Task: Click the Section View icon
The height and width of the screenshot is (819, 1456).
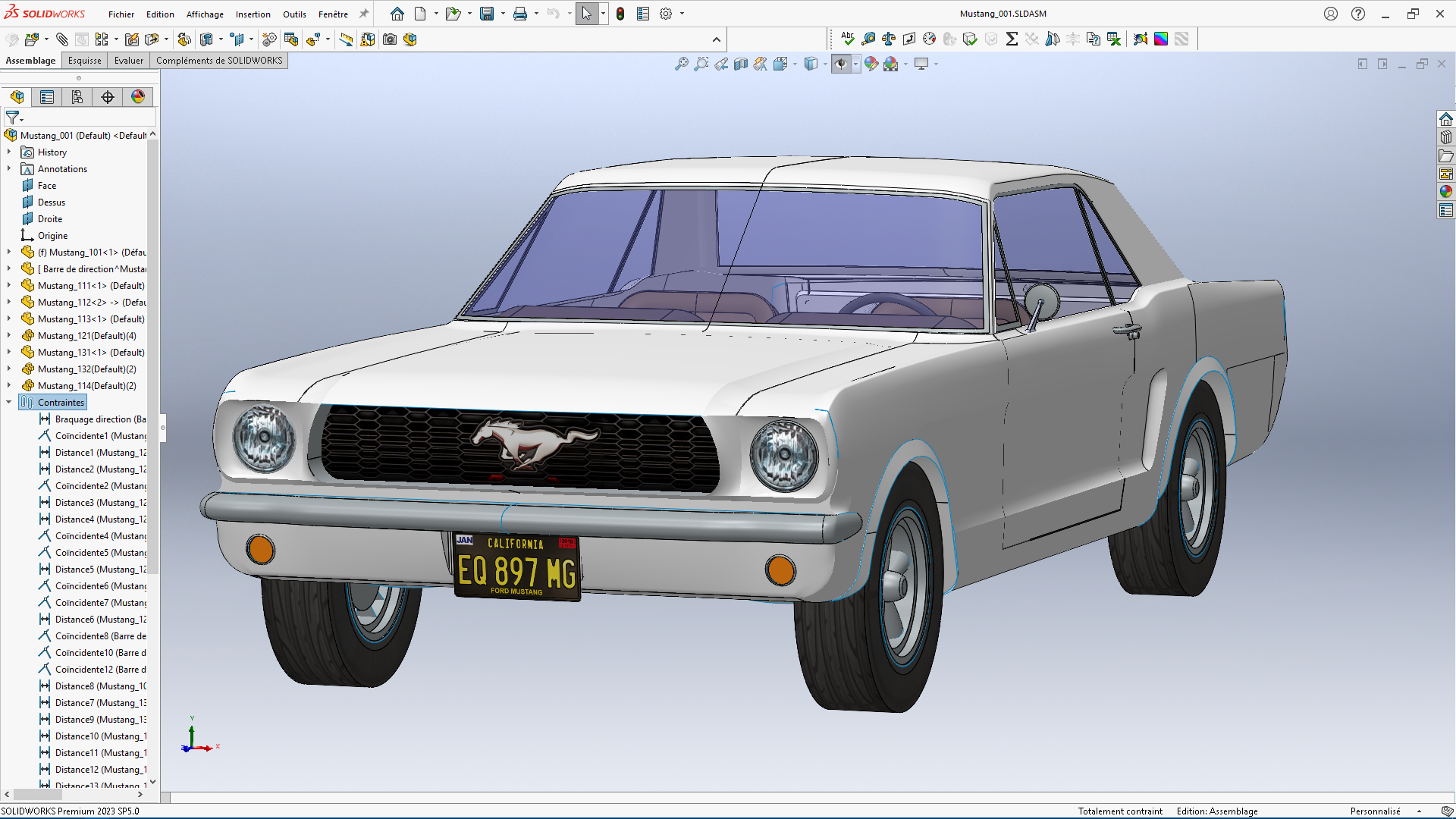Action: point(741,64)
